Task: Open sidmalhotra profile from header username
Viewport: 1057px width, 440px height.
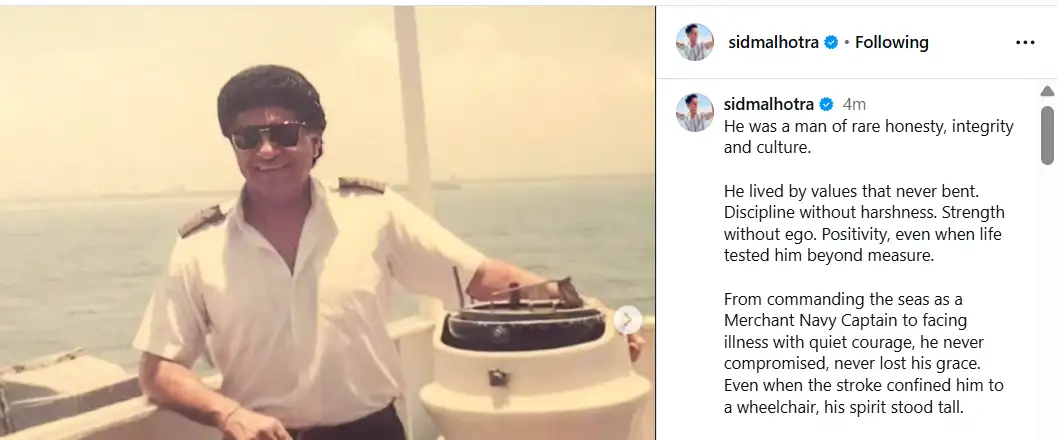Action: tap(773, 42)
